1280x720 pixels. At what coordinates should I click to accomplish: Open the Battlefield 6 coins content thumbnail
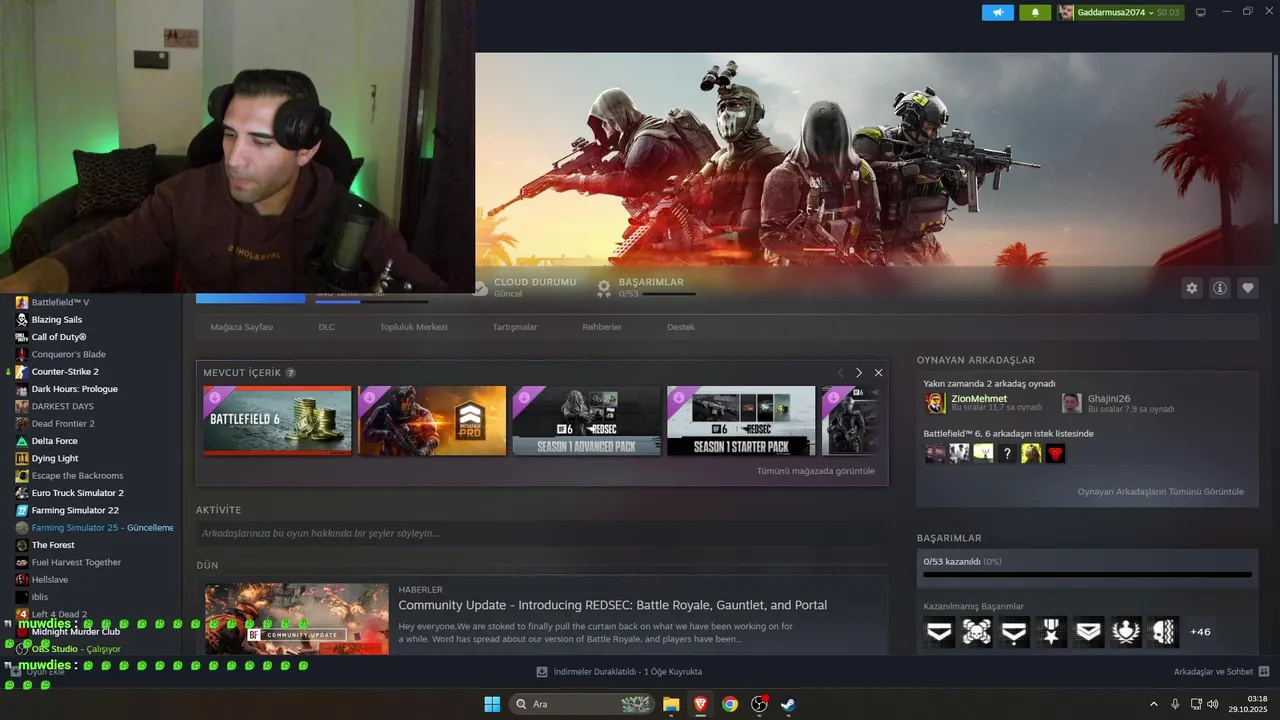point(277,421)
